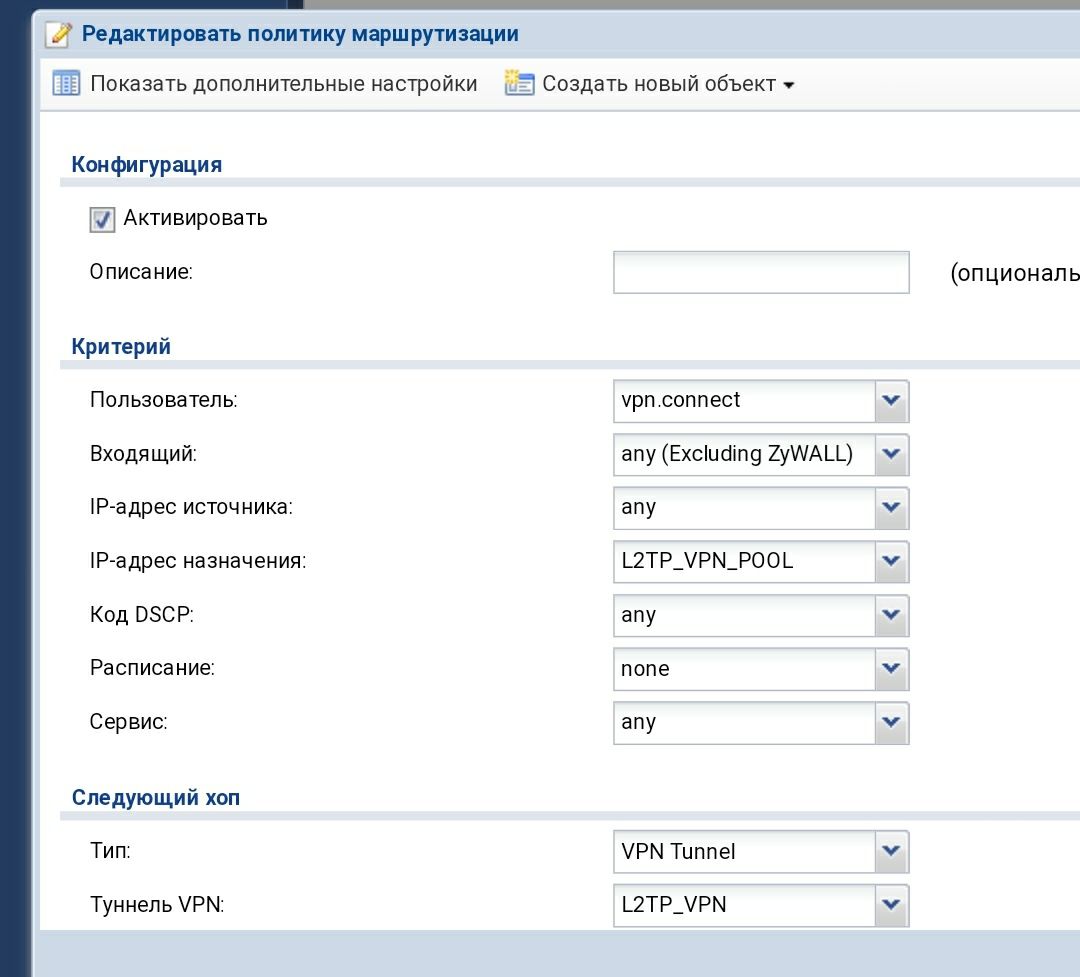Show additional settings via Показать дополнительные настройки
1080x977 pixels.
tap(283, 84)
